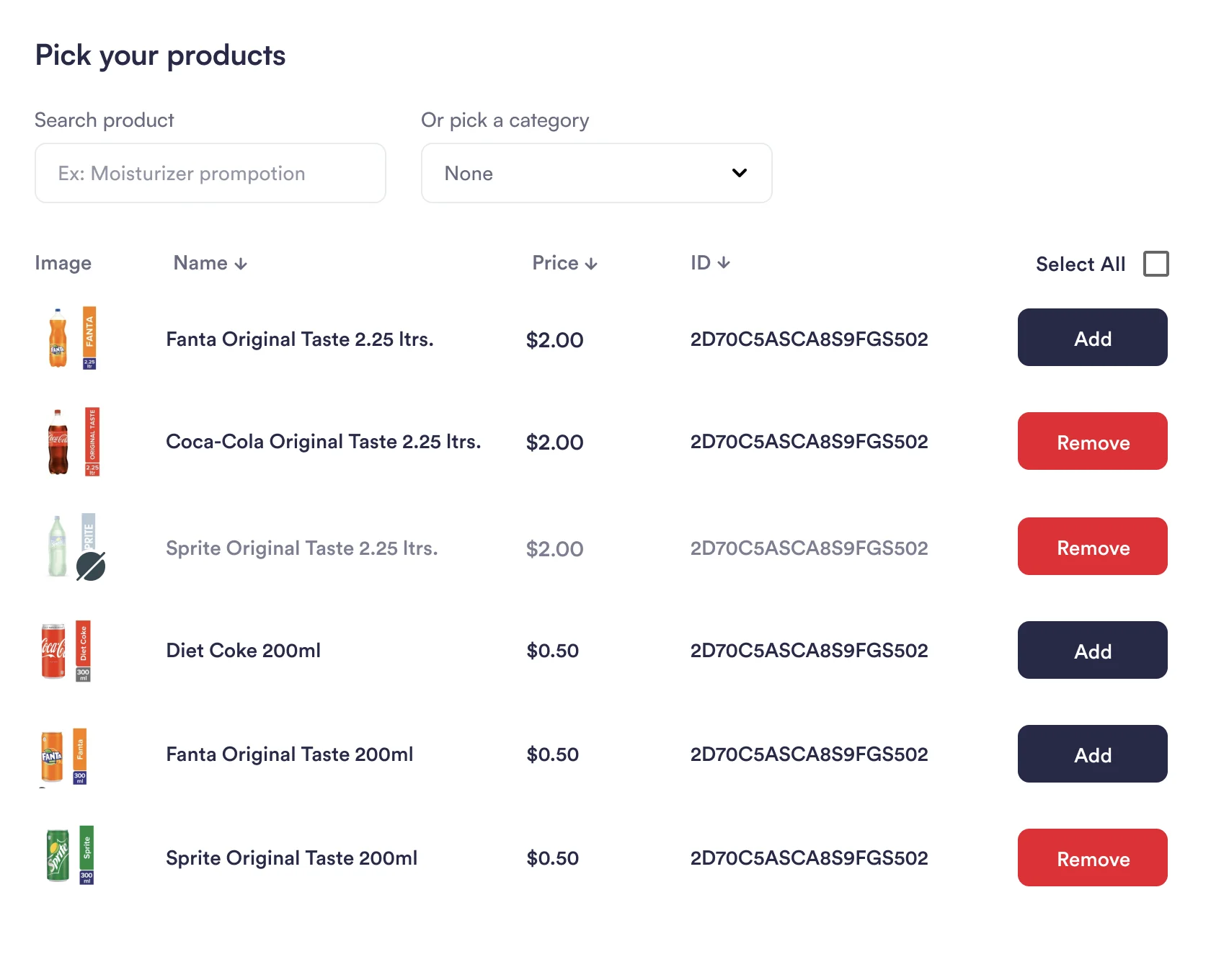The width and height of the screenshot is (1211, 980).
Task: Click the chevron in the category selector
Action: point(740,173)
